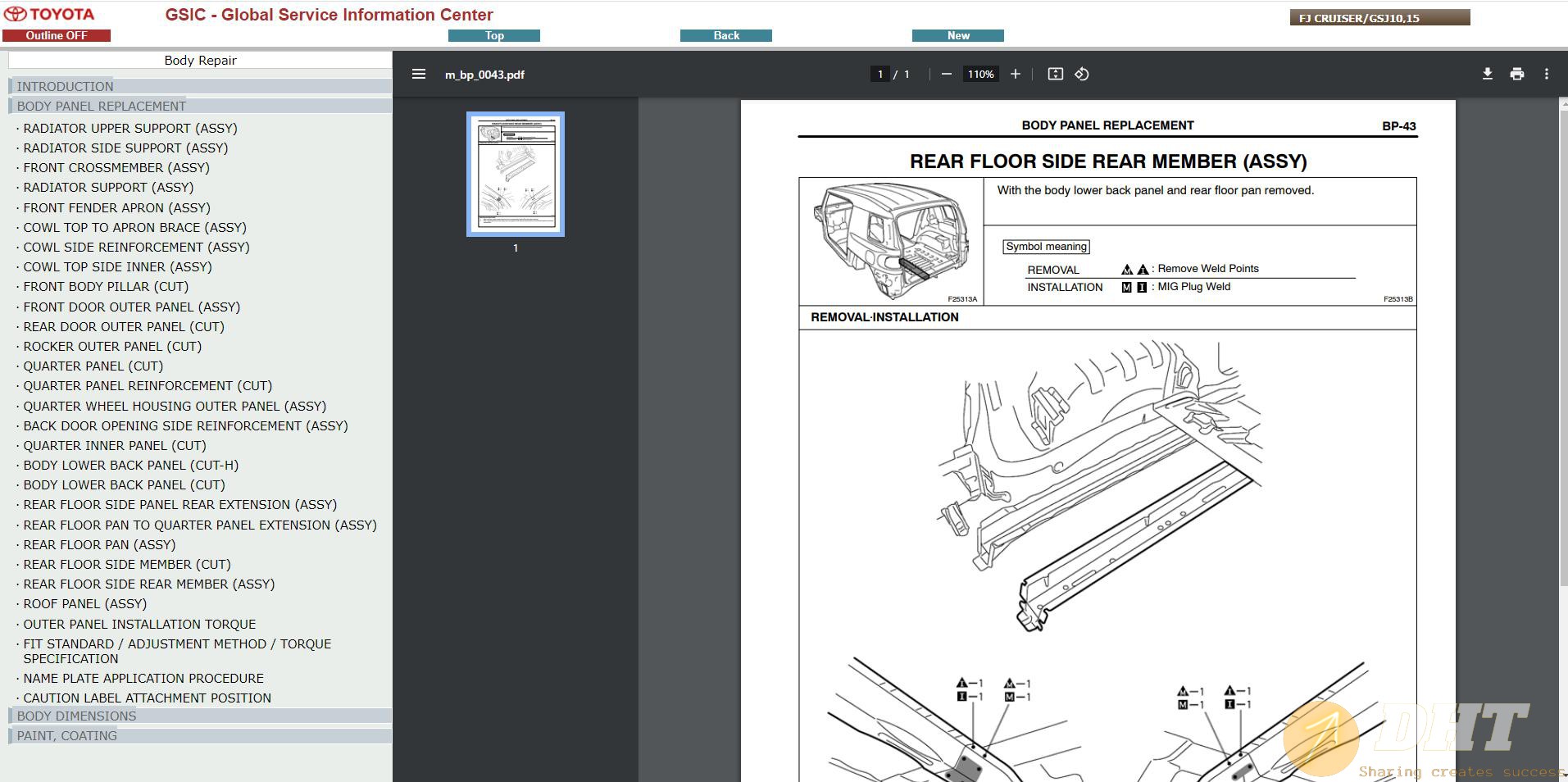Screen dimensions: 1568x782
Task: Open REAR FLOOR PAN (ASSY)
Action: click(x=99, y=544)
